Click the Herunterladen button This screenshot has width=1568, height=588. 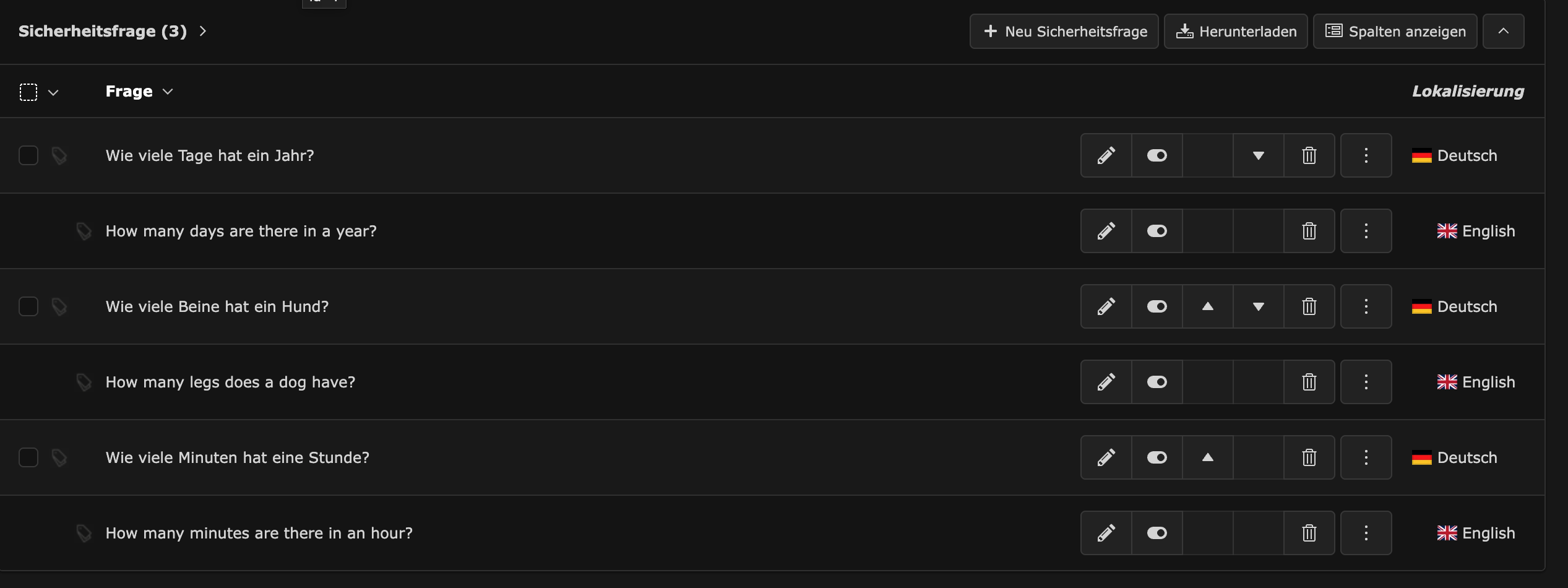(1235, 32)
